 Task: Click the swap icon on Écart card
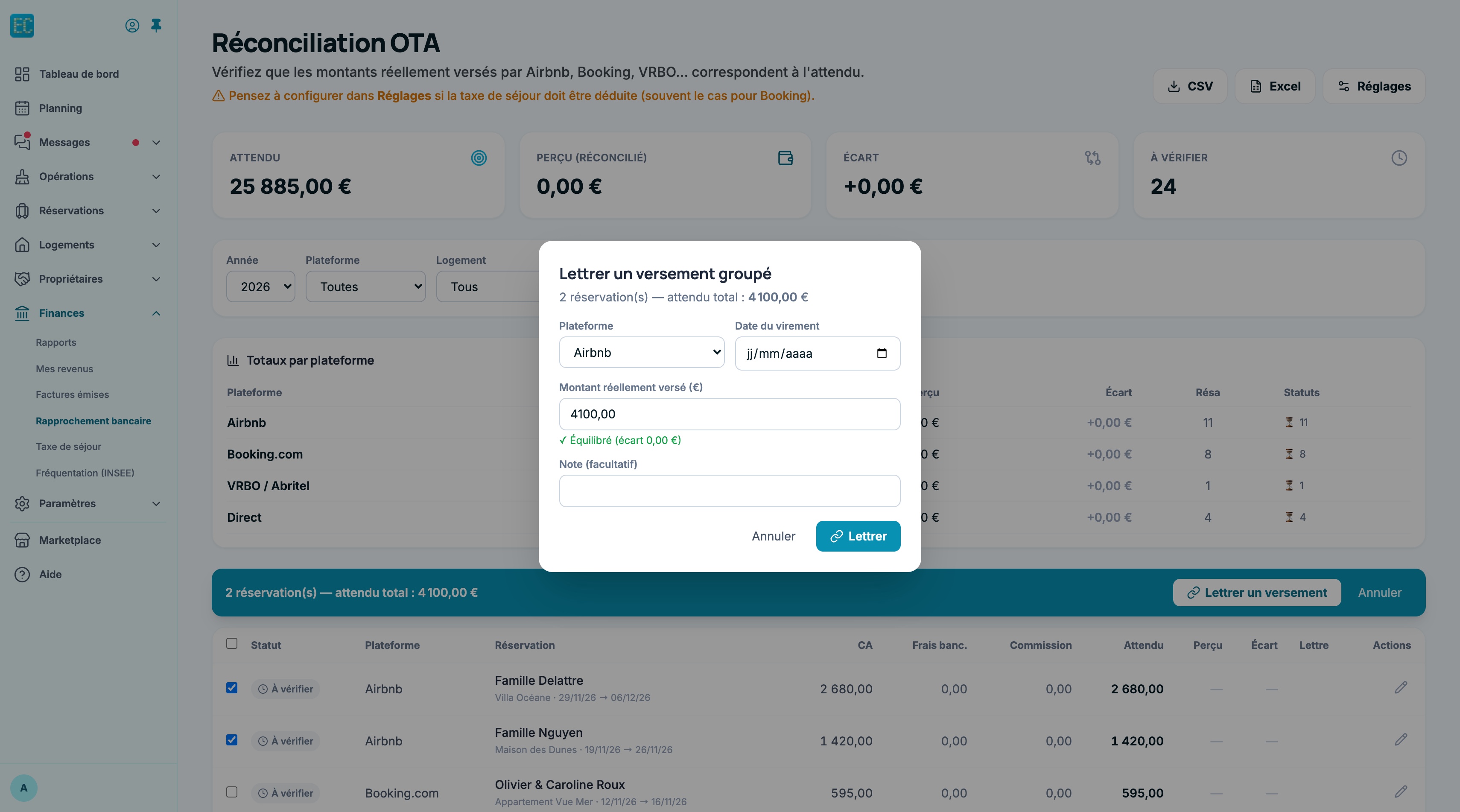[1093, 158]
